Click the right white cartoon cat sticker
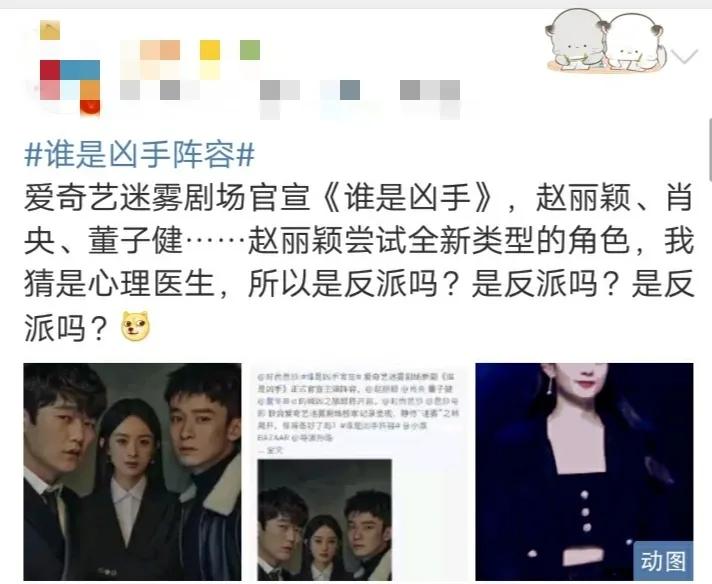 [x=635, y=42]
